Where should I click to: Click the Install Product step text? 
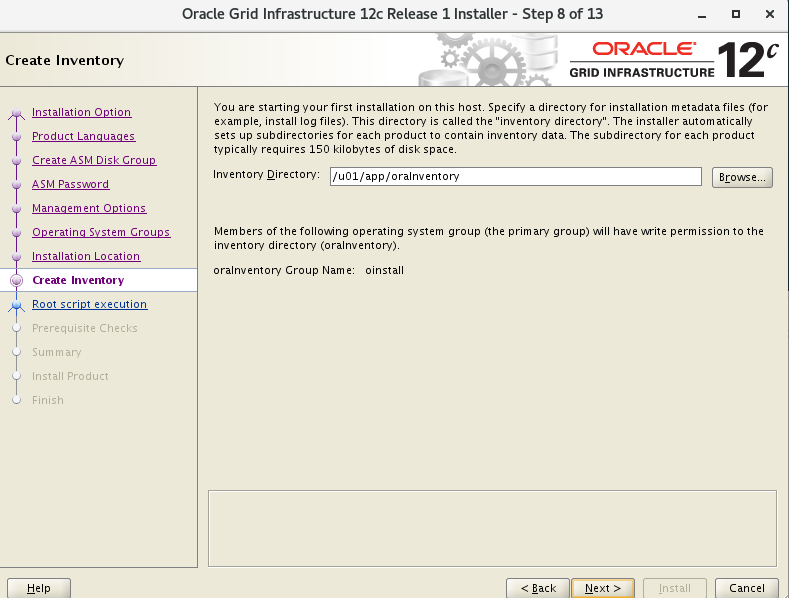pos(70,376)
